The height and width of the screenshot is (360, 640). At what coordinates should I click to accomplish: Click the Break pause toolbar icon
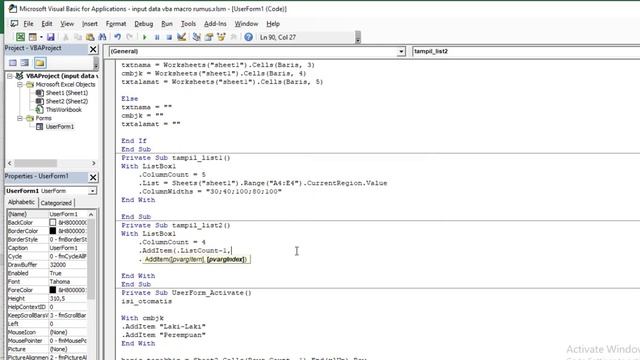[157, 37]
